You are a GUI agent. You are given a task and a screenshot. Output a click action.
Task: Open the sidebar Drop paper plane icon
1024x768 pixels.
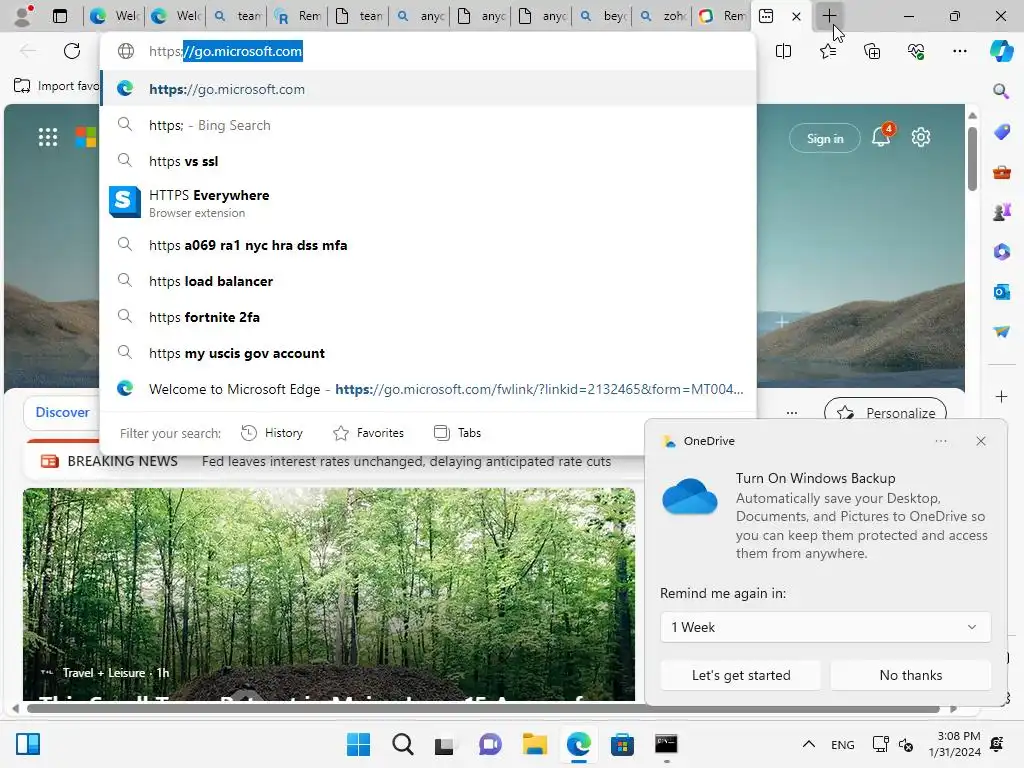pos(1001,332)
